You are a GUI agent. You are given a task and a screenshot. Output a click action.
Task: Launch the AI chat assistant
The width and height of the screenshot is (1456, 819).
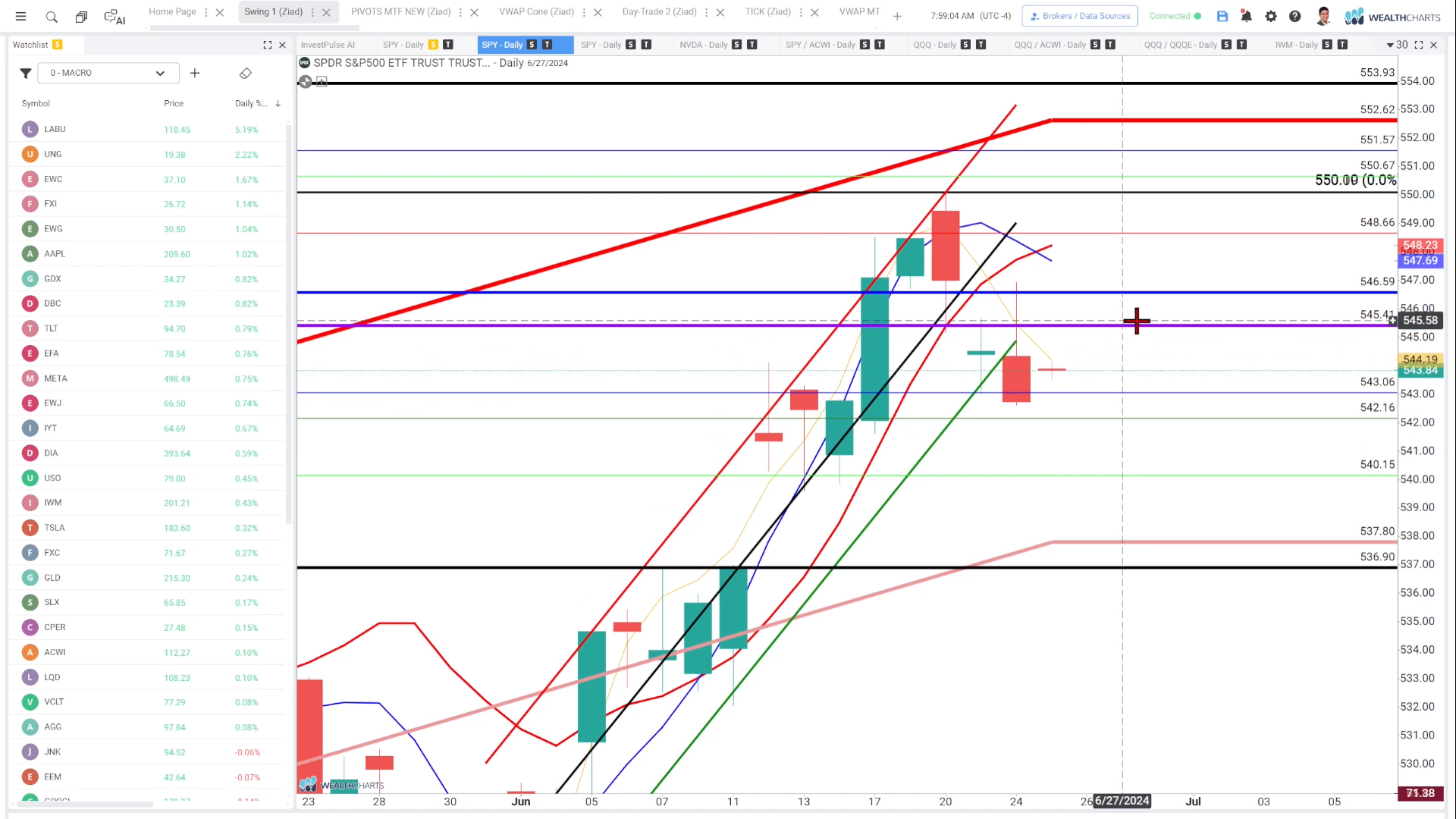[x=115, y=16]
